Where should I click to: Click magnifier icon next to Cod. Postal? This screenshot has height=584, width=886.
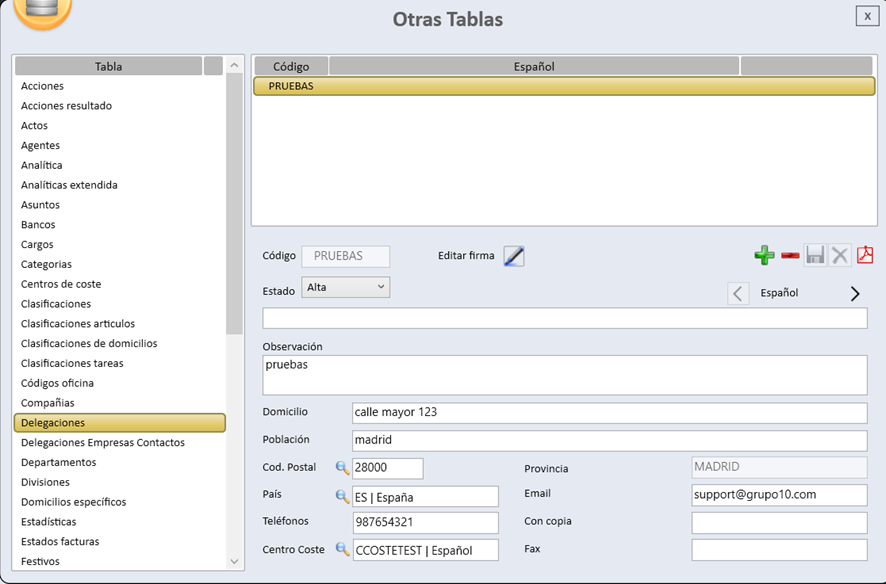(x=342, y=468)
